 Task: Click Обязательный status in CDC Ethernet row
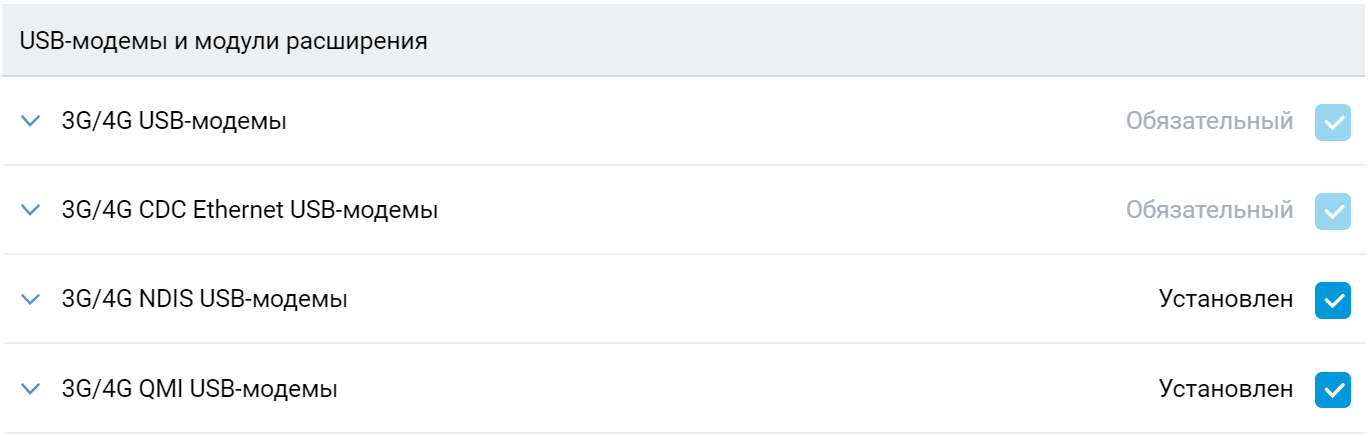[1209, 211]
